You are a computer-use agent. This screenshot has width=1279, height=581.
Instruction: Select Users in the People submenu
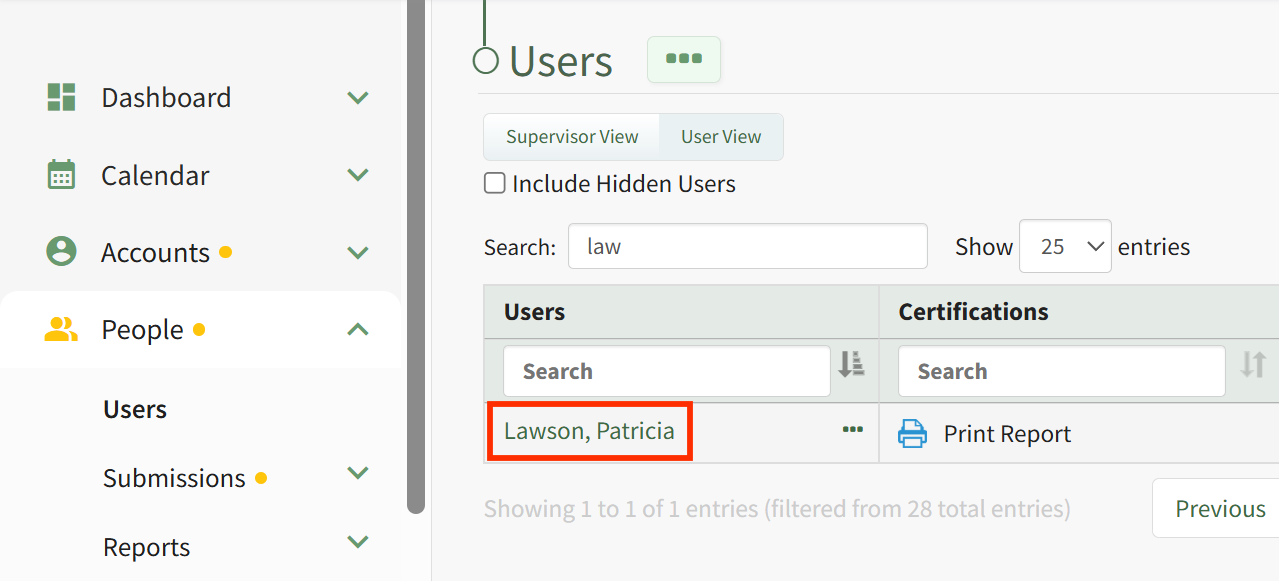tap(135, 409)
